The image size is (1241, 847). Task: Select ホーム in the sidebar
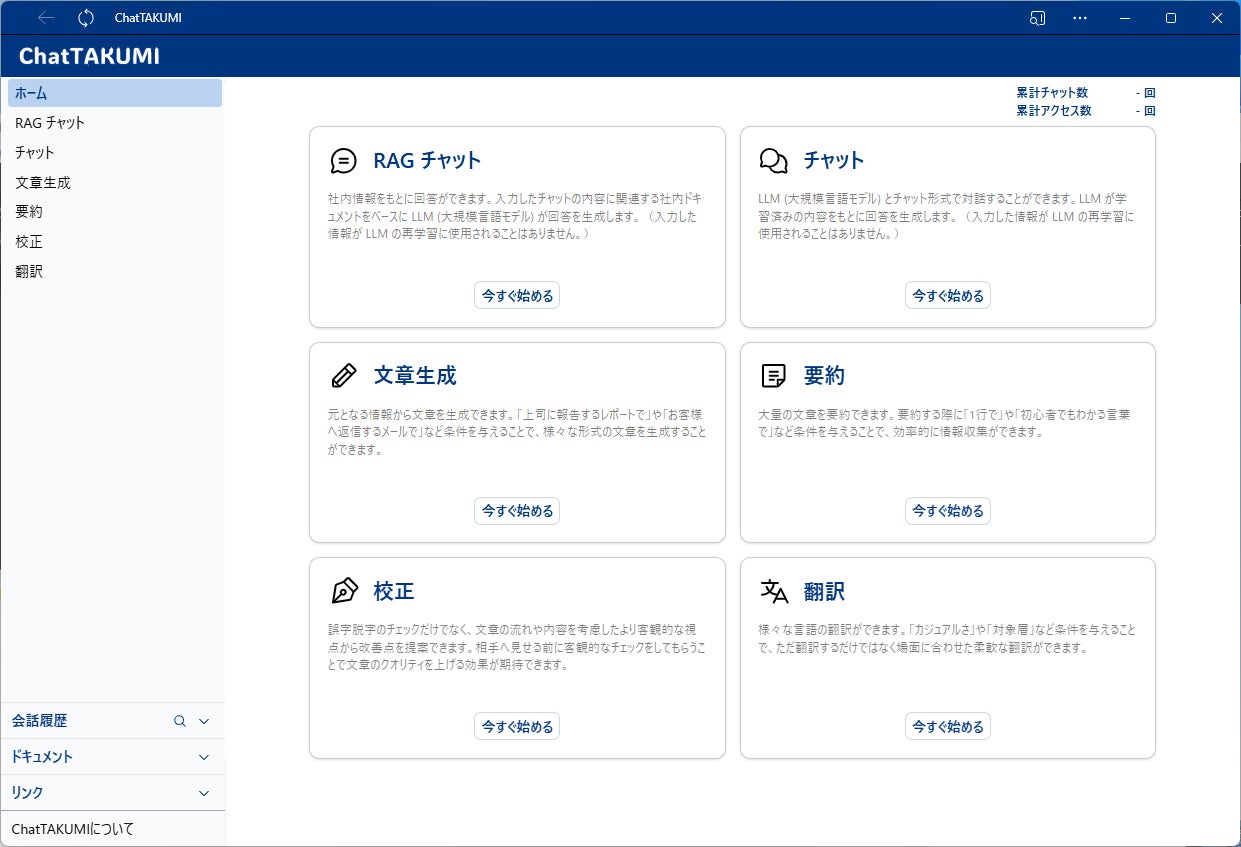(115, 93)
